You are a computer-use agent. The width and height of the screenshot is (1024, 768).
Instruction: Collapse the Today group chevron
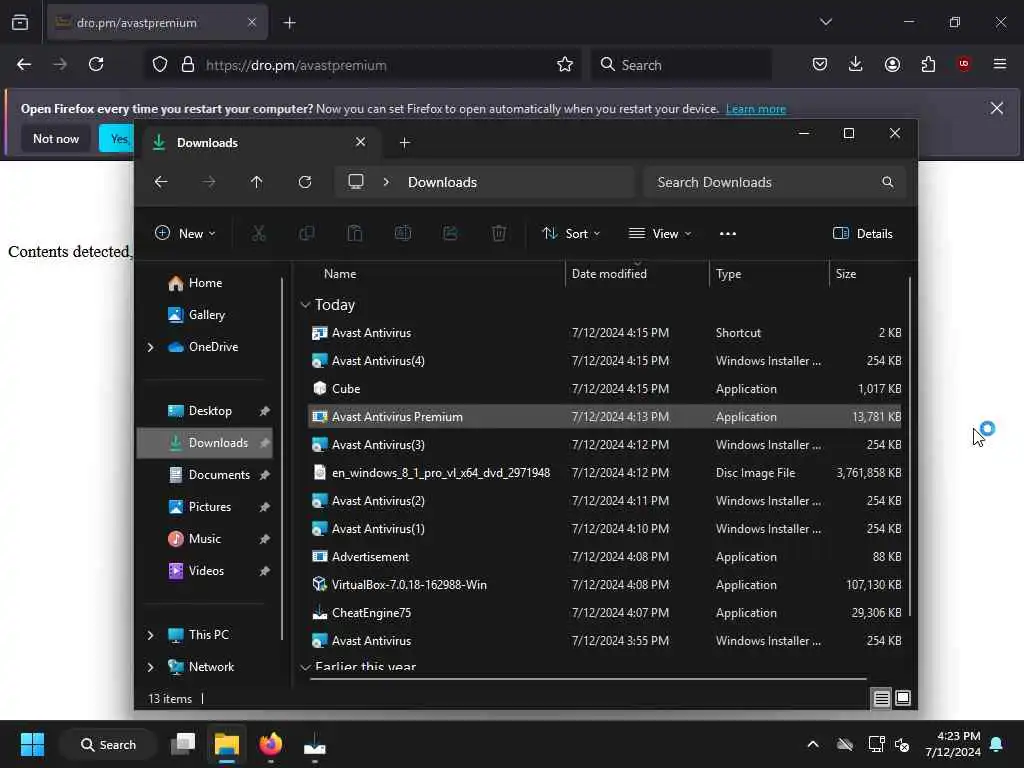point(305,305)
